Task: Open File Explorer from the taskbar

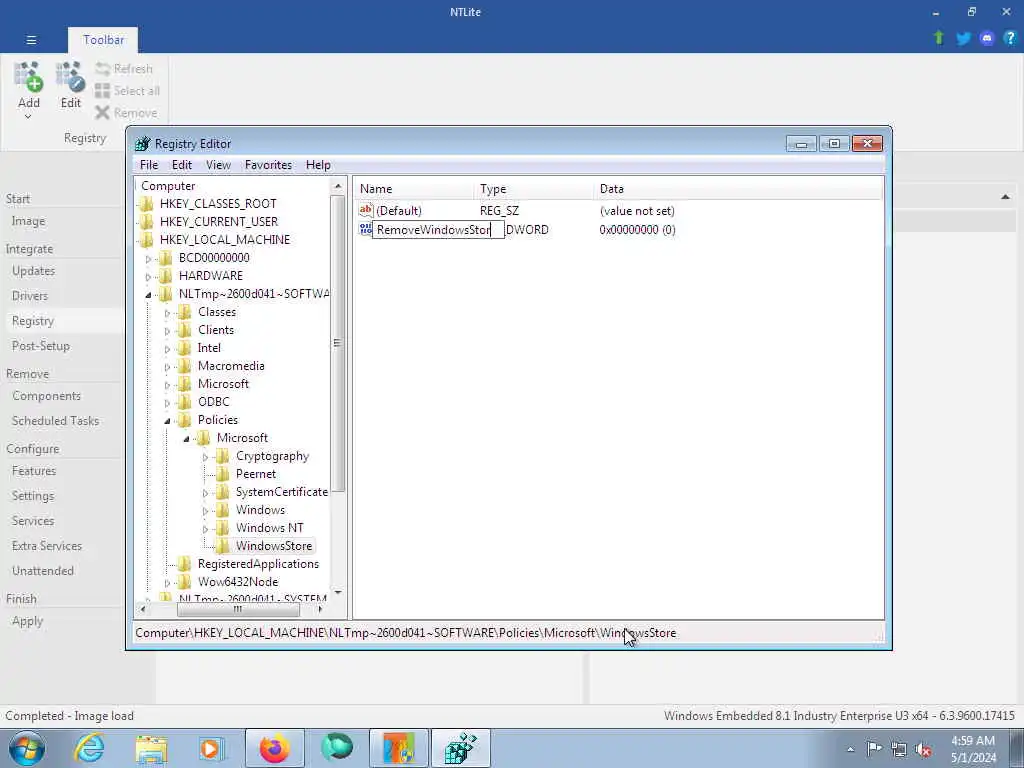Action: [152, 748]
